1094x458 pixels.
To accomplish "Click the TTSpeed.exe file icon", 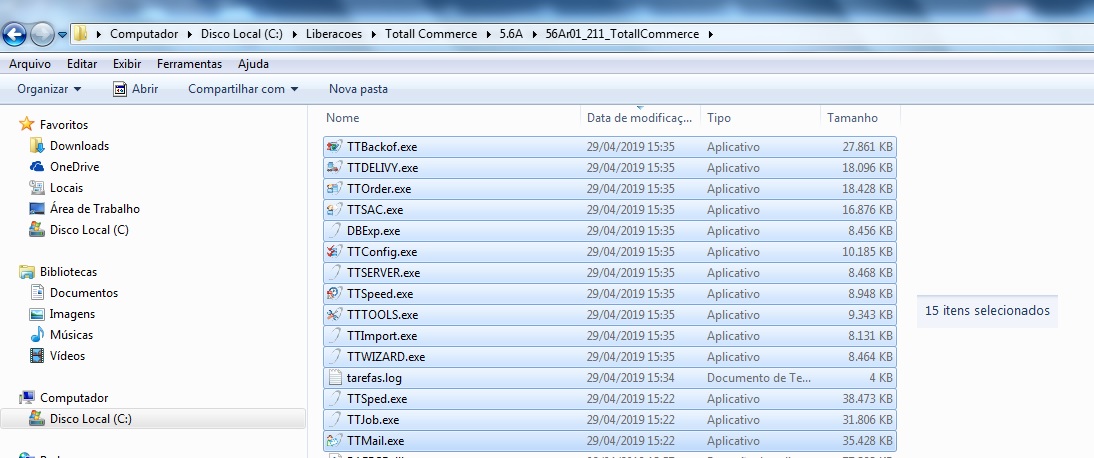I will pos(335,293).
